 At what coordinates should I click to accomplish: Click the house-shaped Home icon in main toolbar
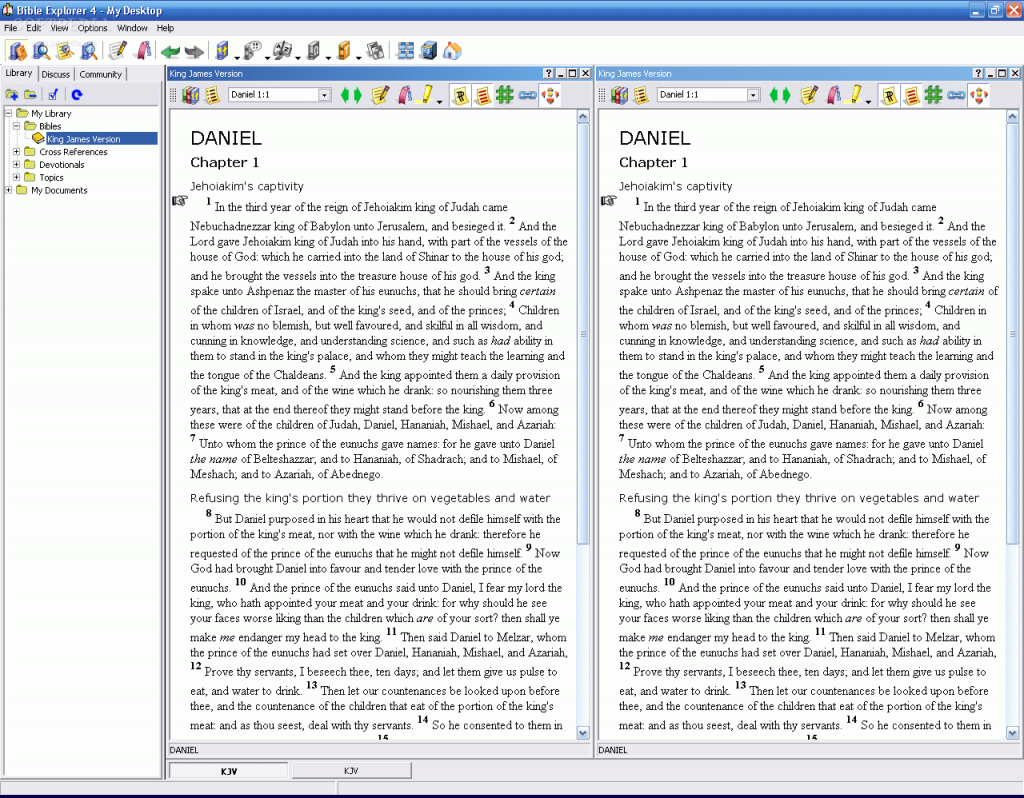click(x=452, y=51)
